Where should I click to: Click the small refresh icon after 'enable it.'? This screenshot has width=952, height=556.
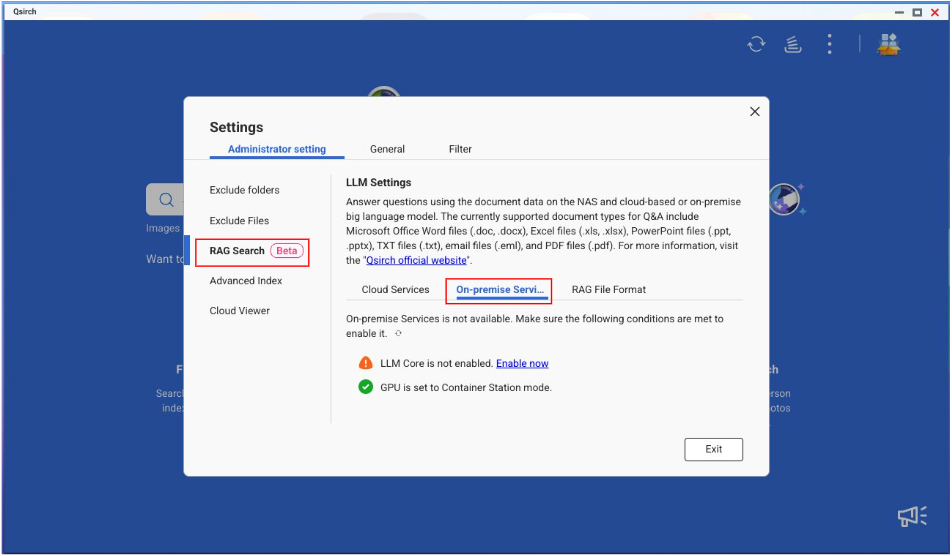tap(398, 334)
